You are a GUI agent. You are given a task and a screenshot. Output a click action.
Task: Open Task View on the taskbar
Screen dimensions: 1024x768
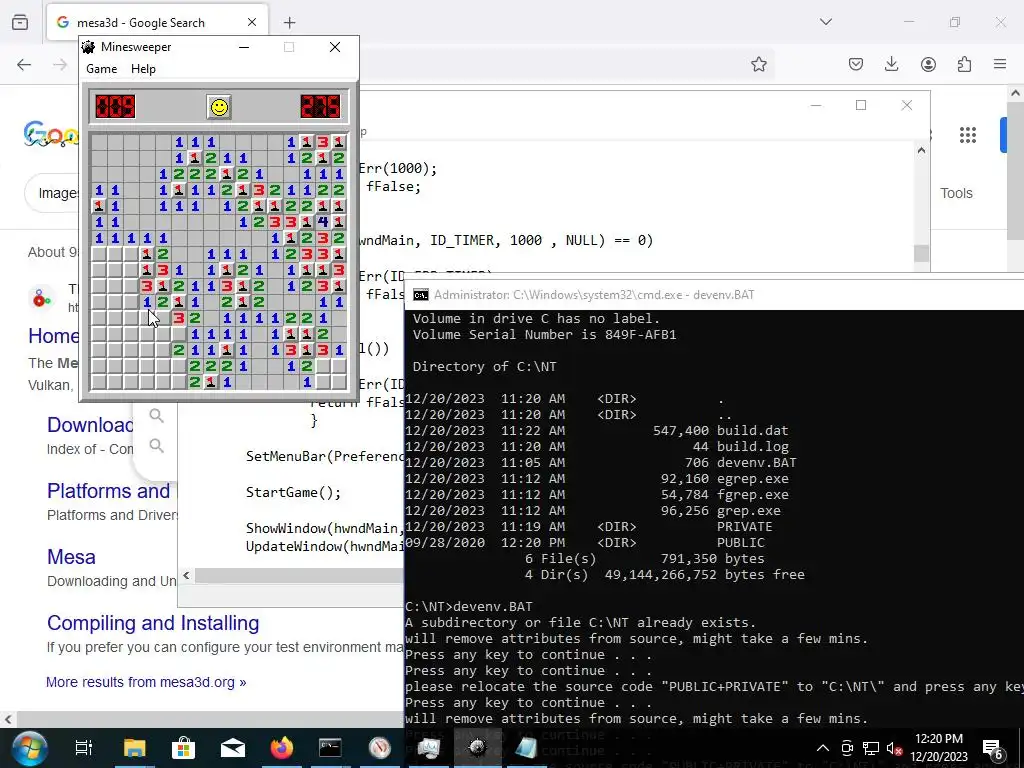click(84, 748)
